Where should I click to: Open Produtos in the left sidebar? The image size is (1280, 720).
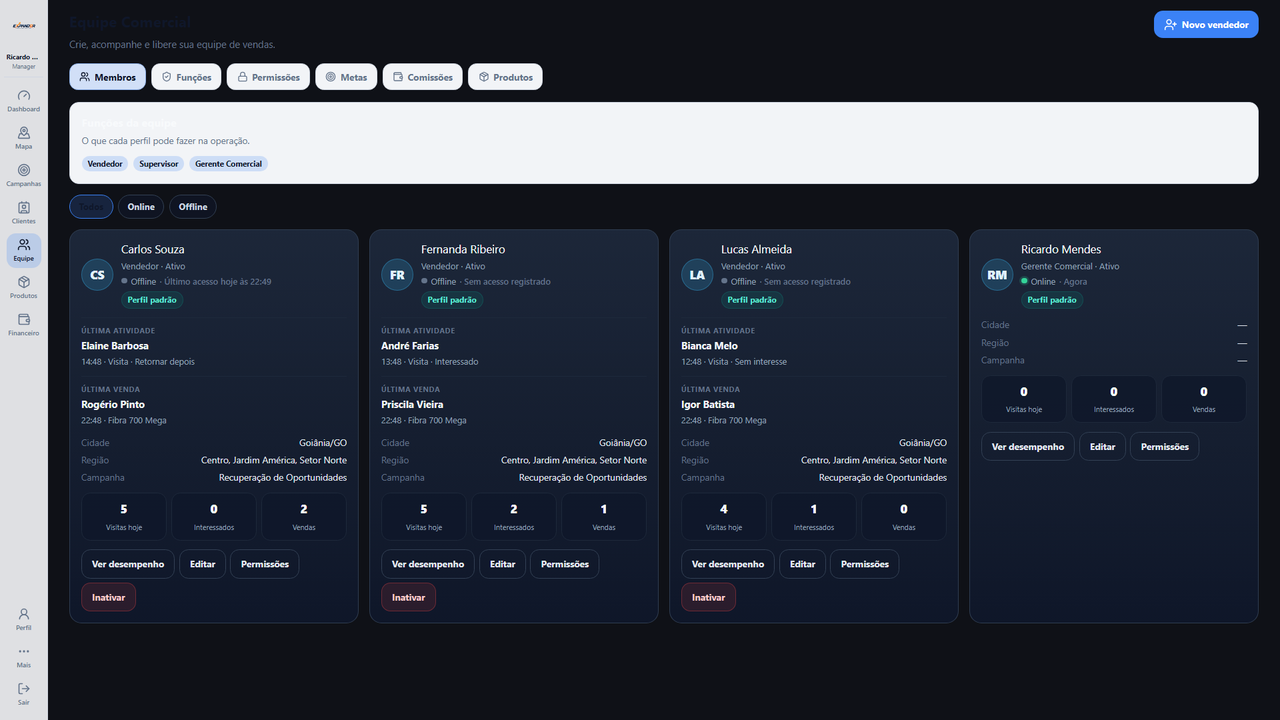click(x=24, y=288)
